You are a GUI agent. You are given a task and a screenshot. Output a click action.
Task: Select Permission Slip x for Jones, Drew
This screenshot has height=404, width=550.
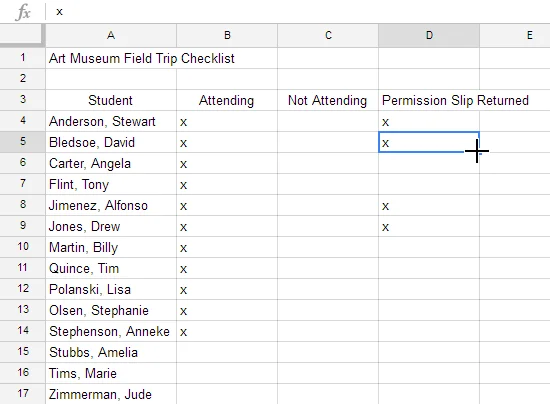[x=429, y=227]
